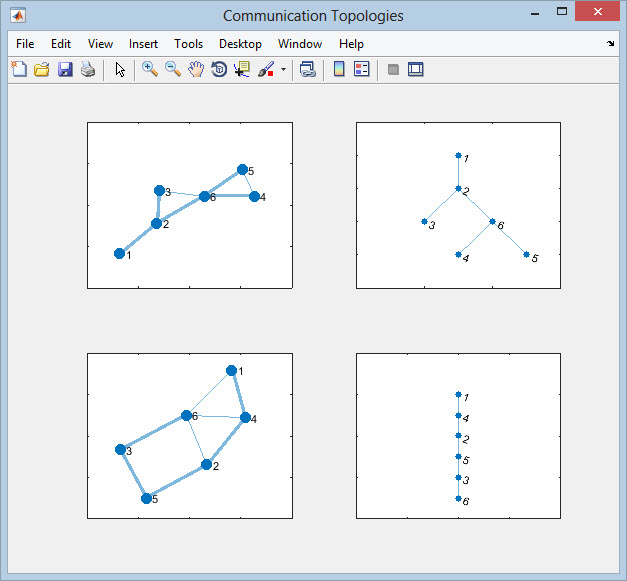Screen dimensions: 627x581
Task: Open the Desktop menu
Action: point(240,44)
